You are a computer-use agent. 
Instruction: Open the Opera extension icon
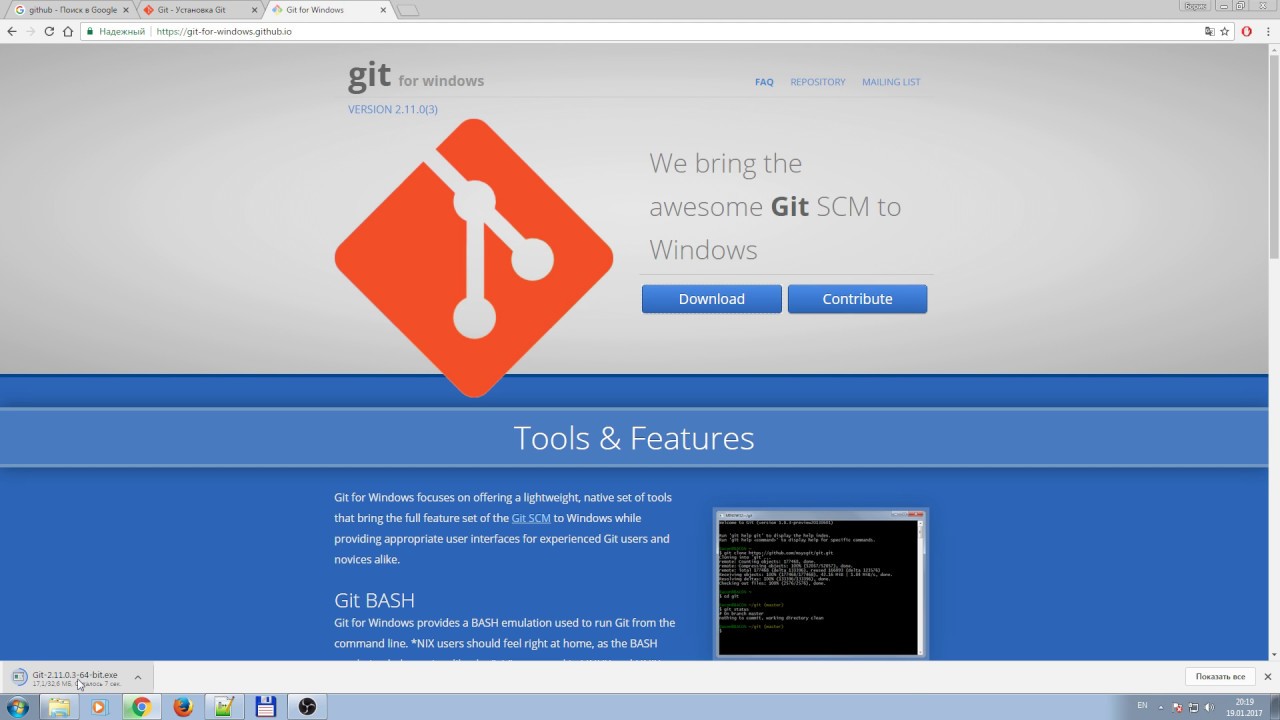(x=1246, y=31)
